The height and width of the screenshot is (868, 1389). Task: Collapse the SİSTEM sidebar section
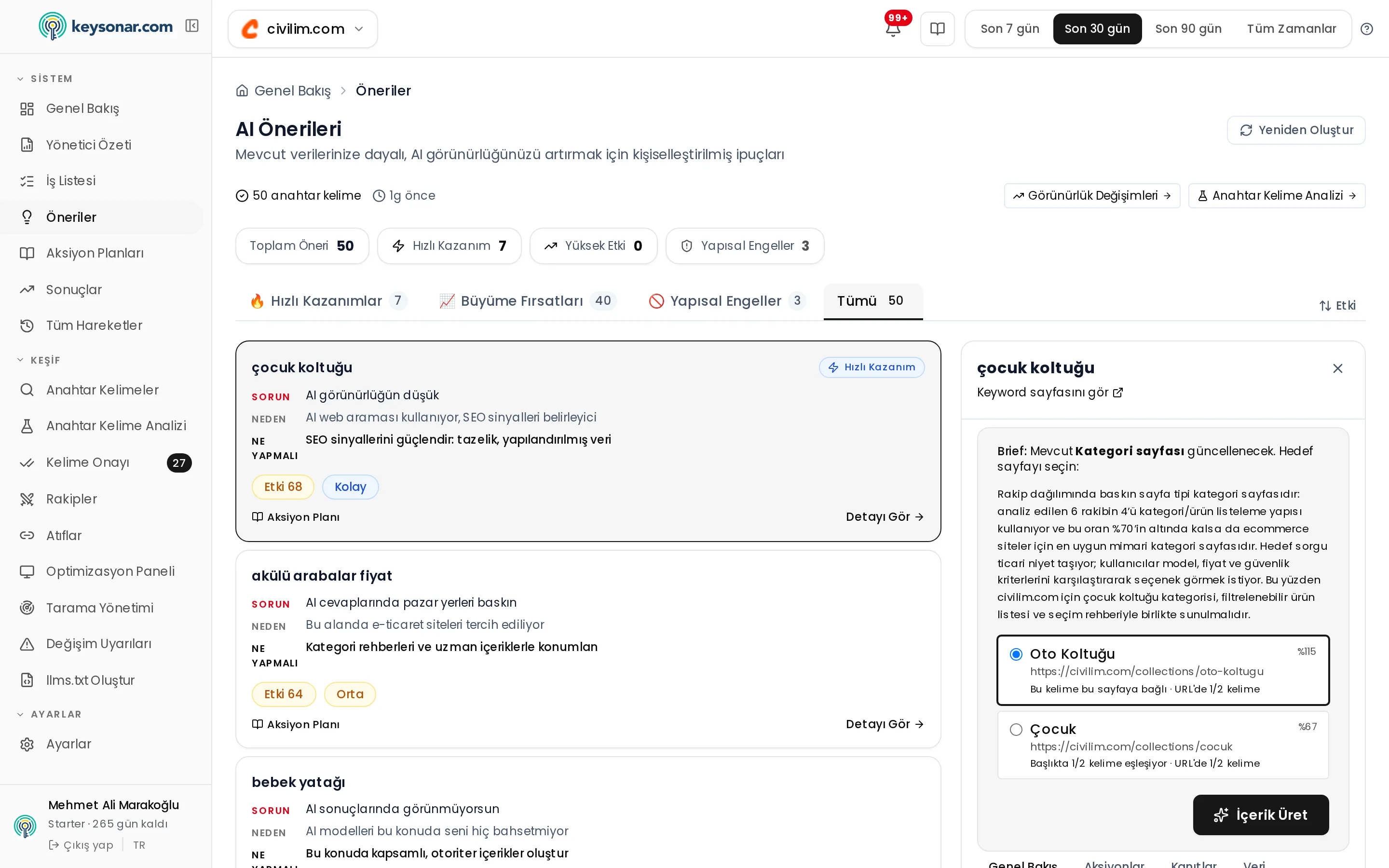(45, 79)
